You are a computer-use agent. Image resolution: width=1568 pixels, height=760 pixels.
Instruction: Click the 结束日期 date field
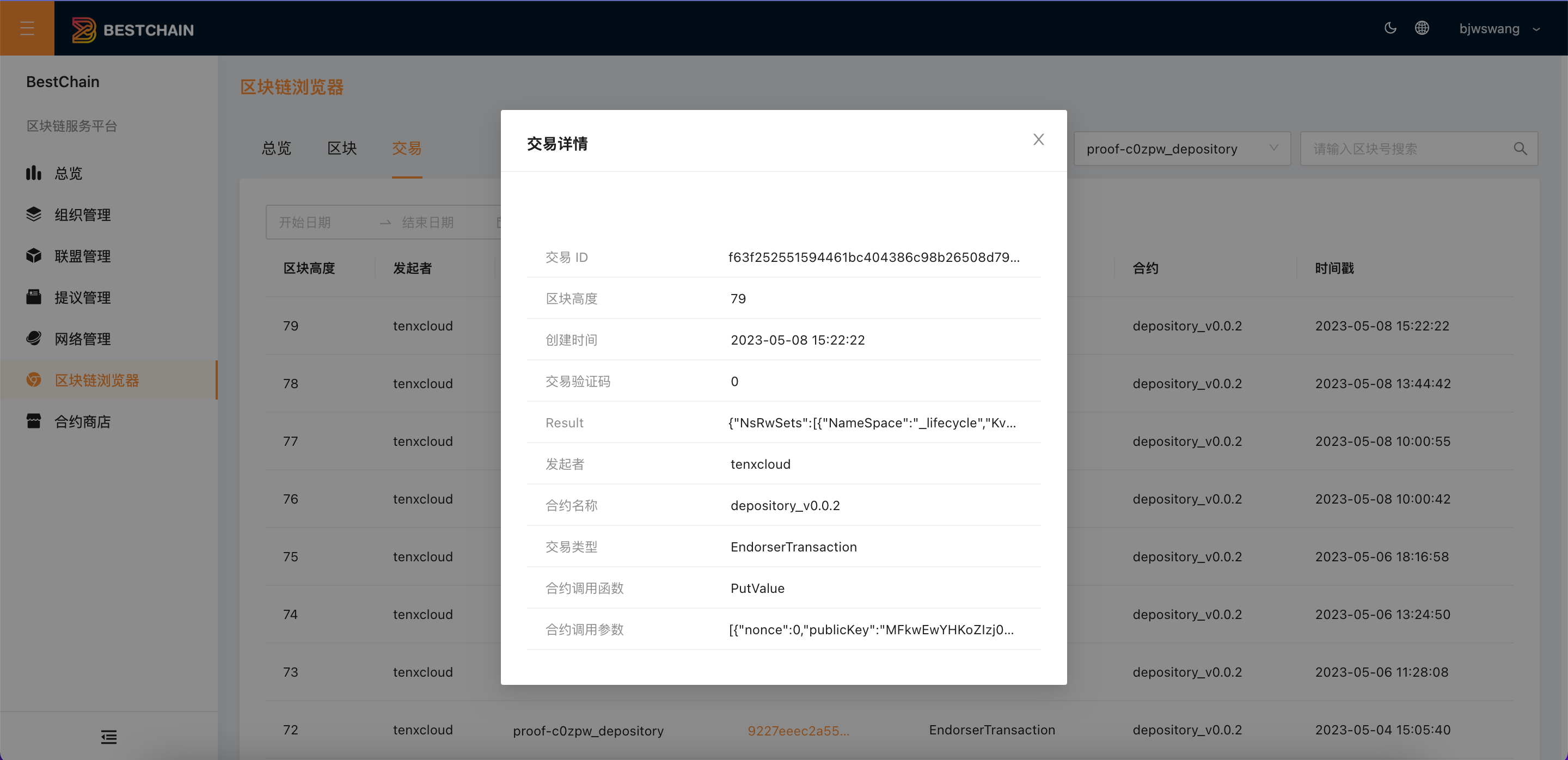[x=428, y=222]
